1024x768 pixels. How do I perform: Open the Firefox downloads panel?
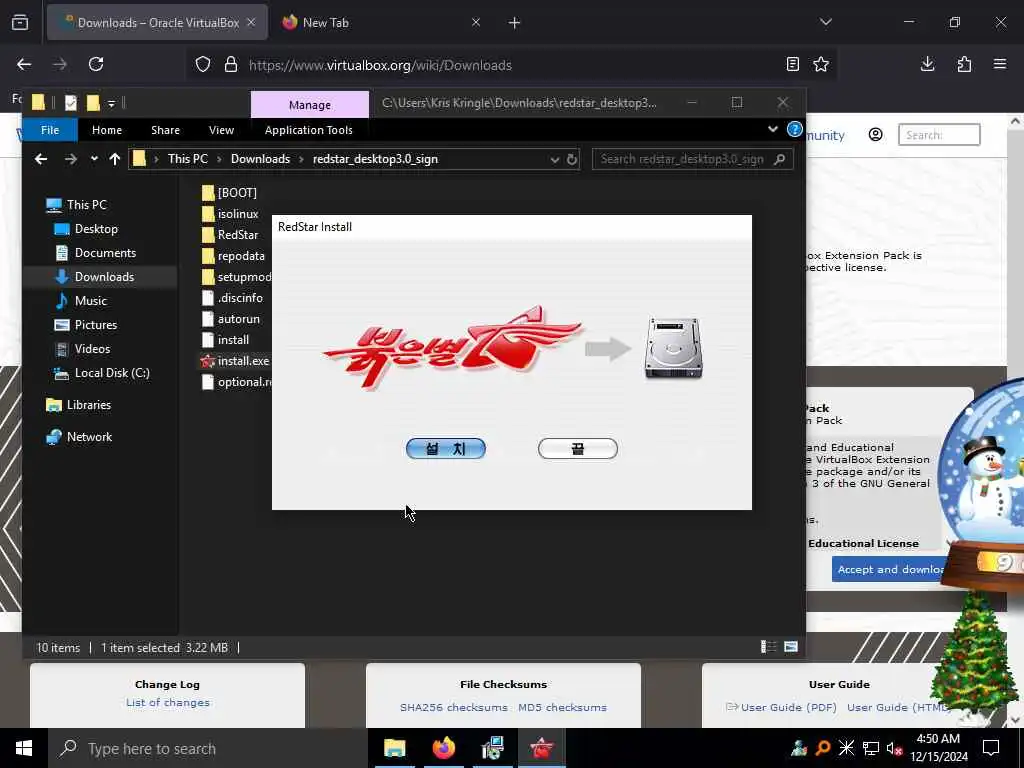coord(927,64)
